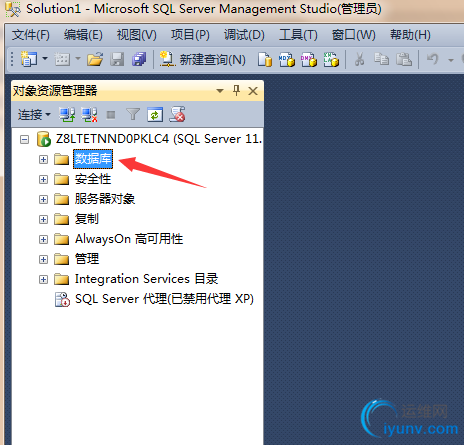Click the New Project toolbar icon
Screen dimensions: 464x445
click(x=29, y=59)
